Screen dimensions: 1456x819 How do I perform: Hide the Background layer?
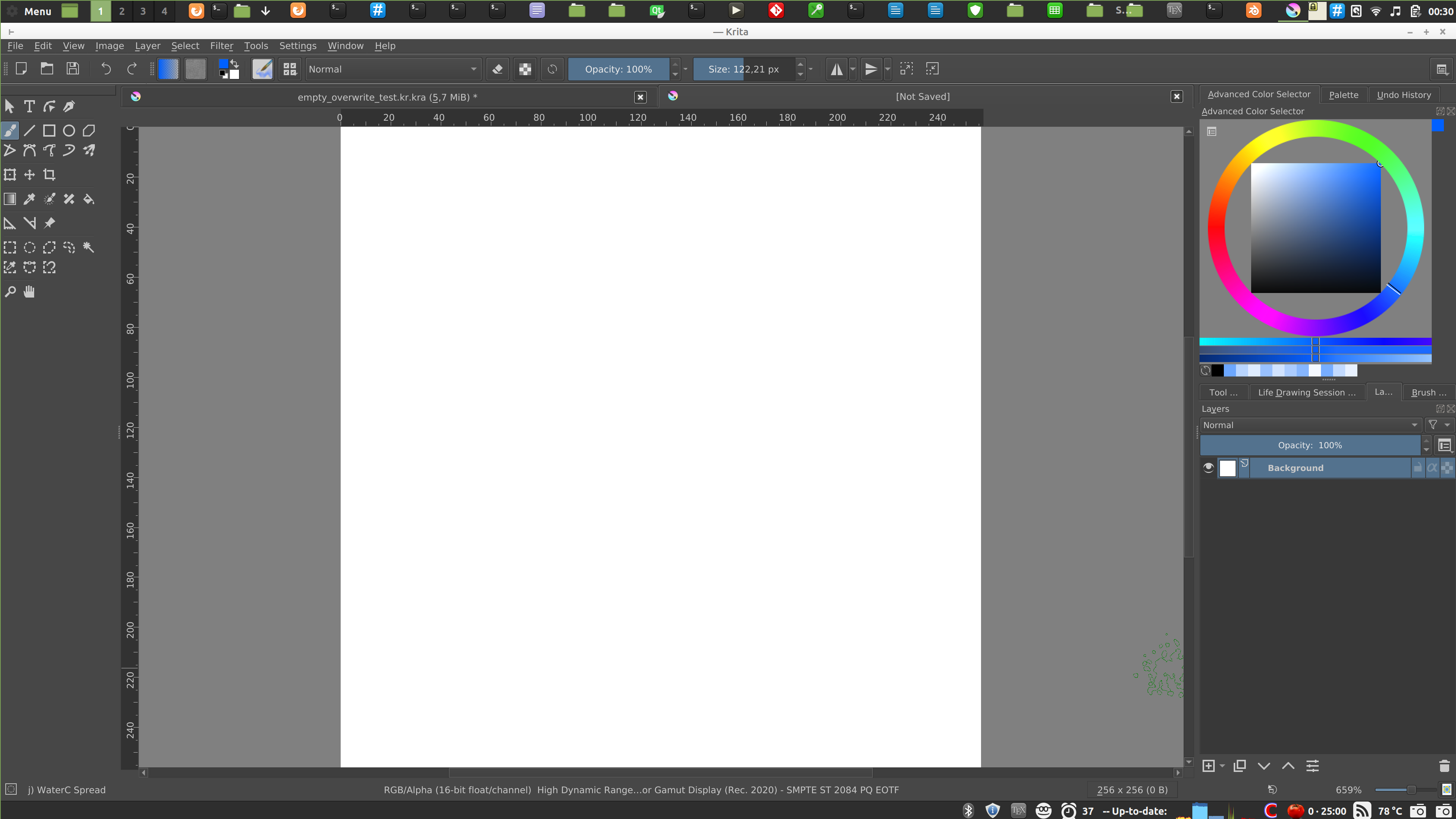click(x=1208, y=468)
